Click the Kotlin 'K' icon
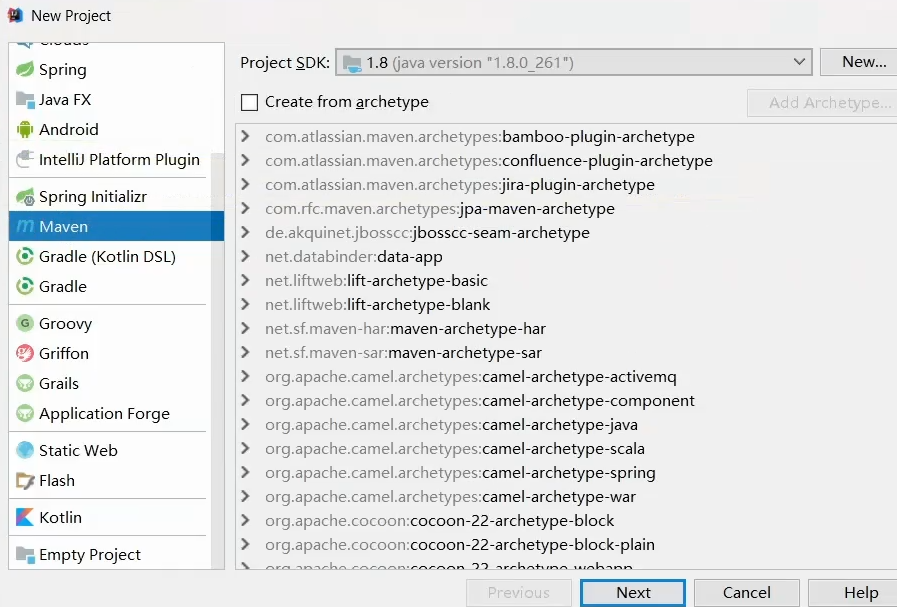 tap(25, 517)
